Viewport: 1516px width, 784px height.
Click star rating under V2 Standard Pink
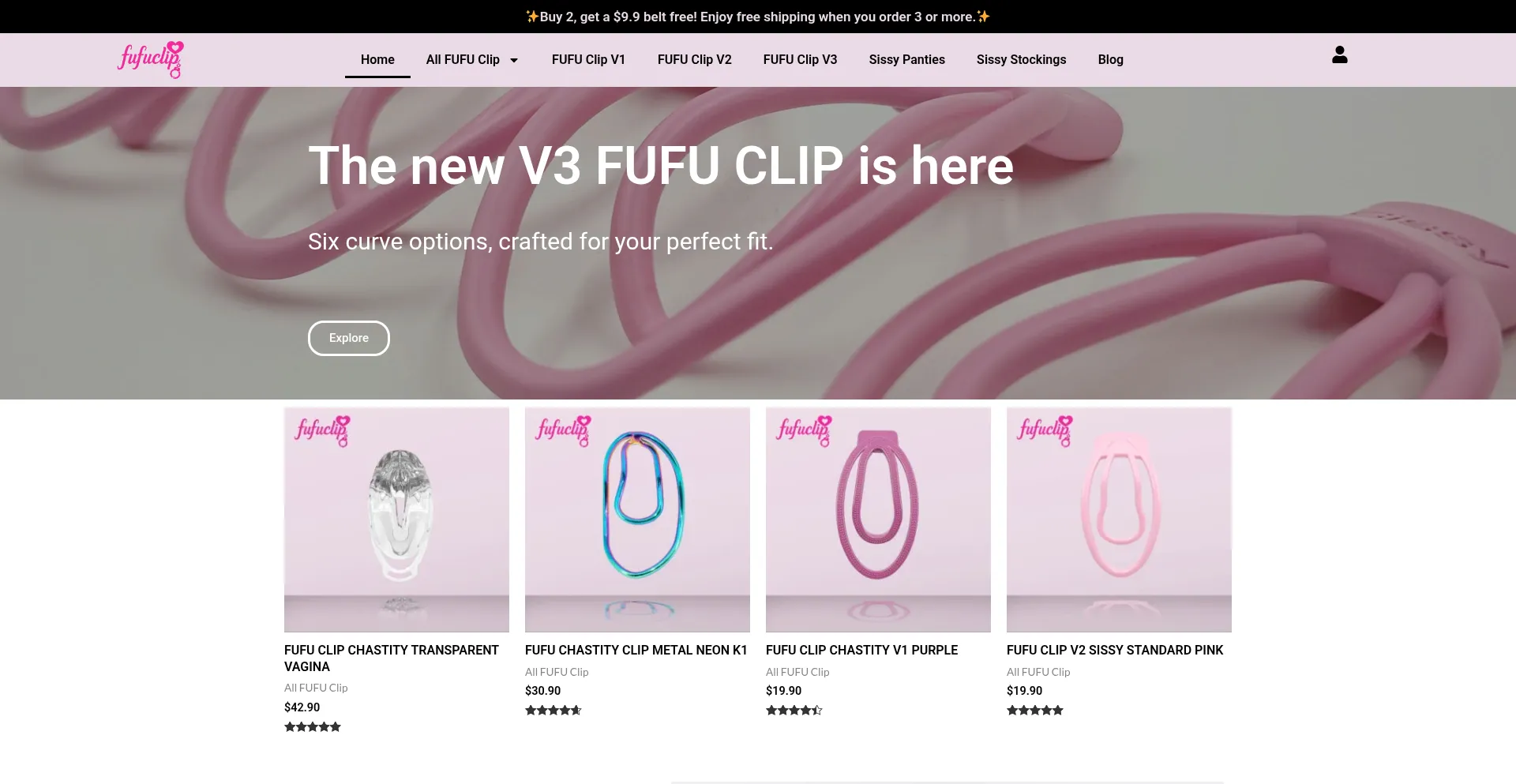1035,710
